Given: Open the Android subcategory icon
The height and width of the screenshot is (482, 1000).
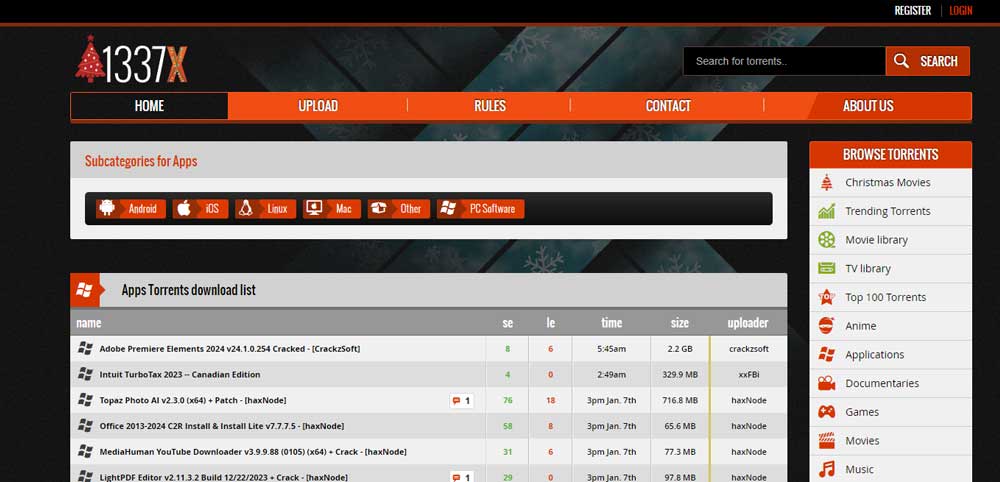Looking at the screenshot, I should click(x=106, y=209).
